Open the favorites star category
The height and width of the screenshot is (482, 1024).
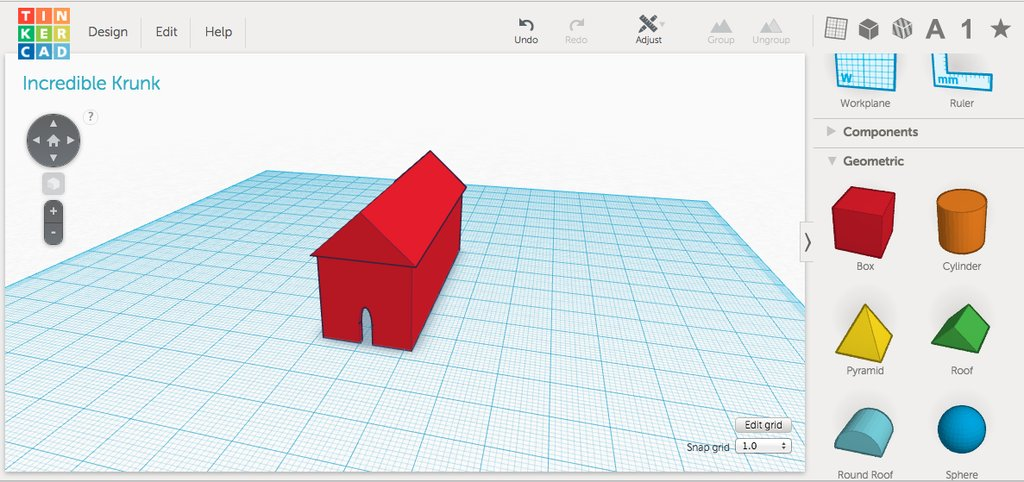[999, 29]
